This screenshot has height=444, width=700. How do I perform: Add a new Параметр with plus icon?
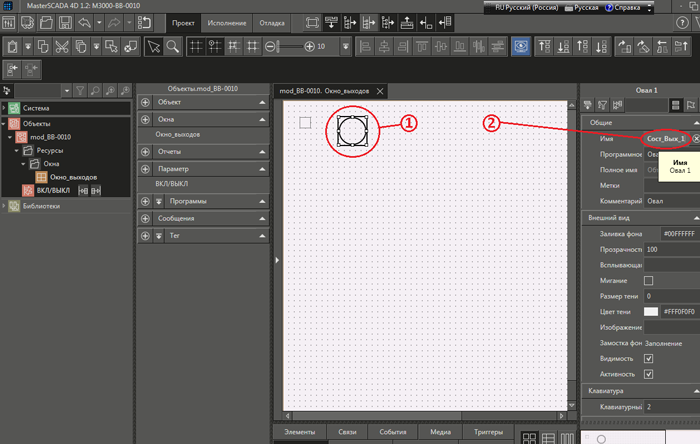(146, 169)
